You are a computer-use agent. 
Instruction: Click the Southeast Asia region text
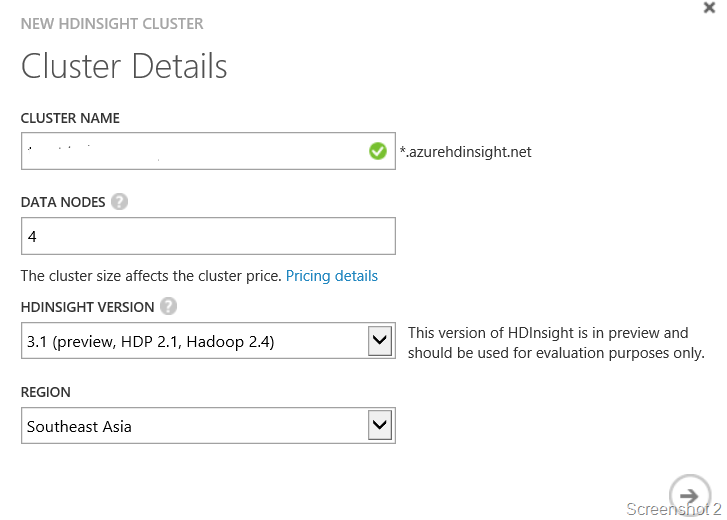[x=80, y=427]
